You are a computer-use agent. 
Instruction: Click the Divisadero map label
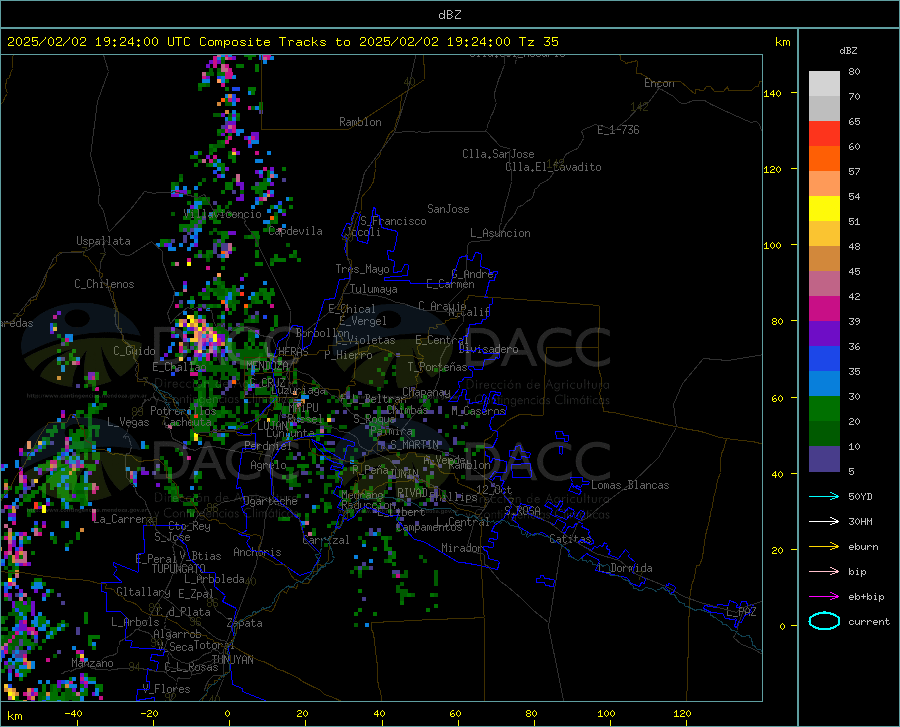[488, 349]
